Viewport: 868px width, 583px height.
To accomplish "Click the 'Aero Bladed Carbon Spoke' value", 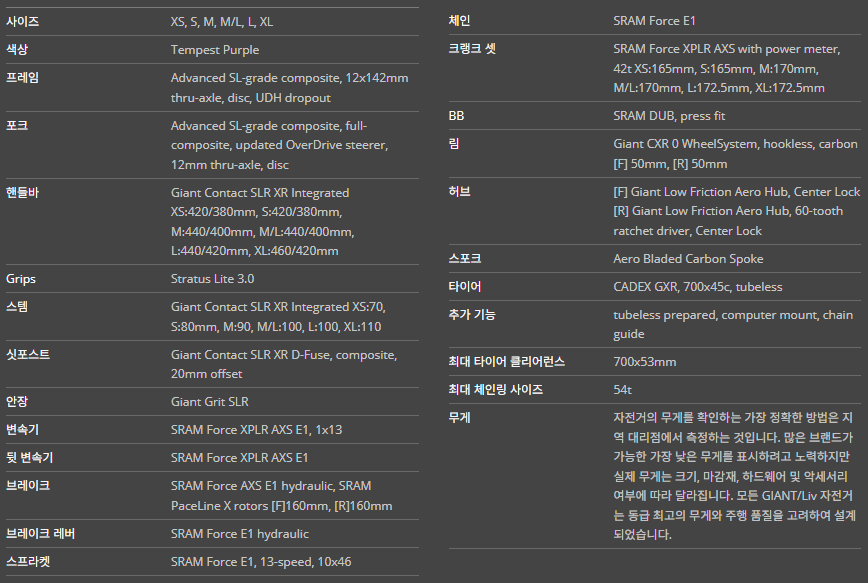I will (688, 259).
